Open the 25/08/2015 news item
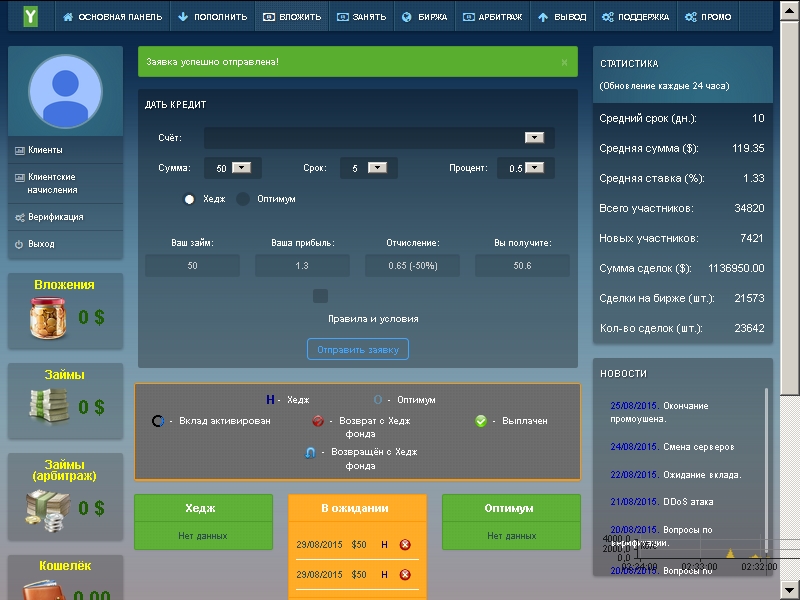 pyautogui.click(x=659, y=412)
